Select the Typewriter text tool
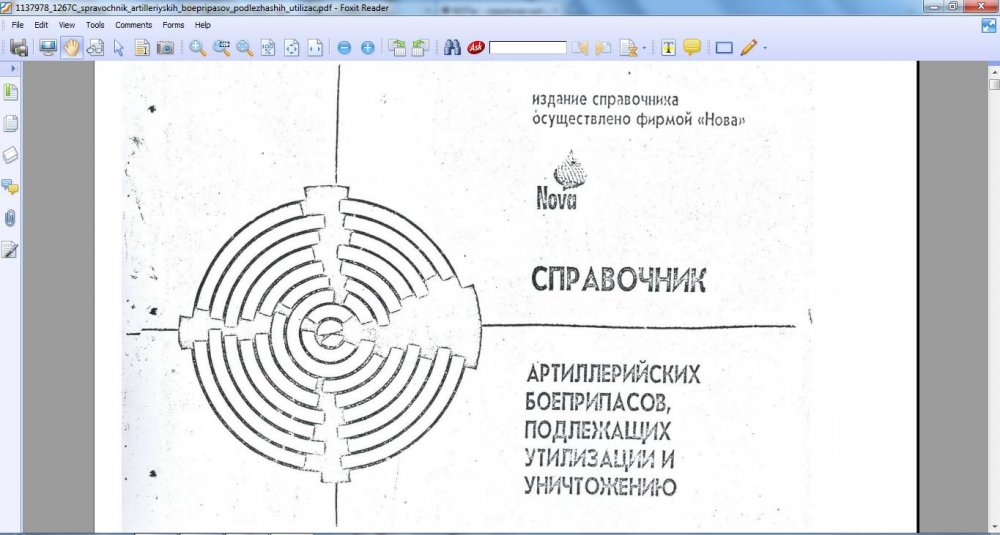 point(668,48)
